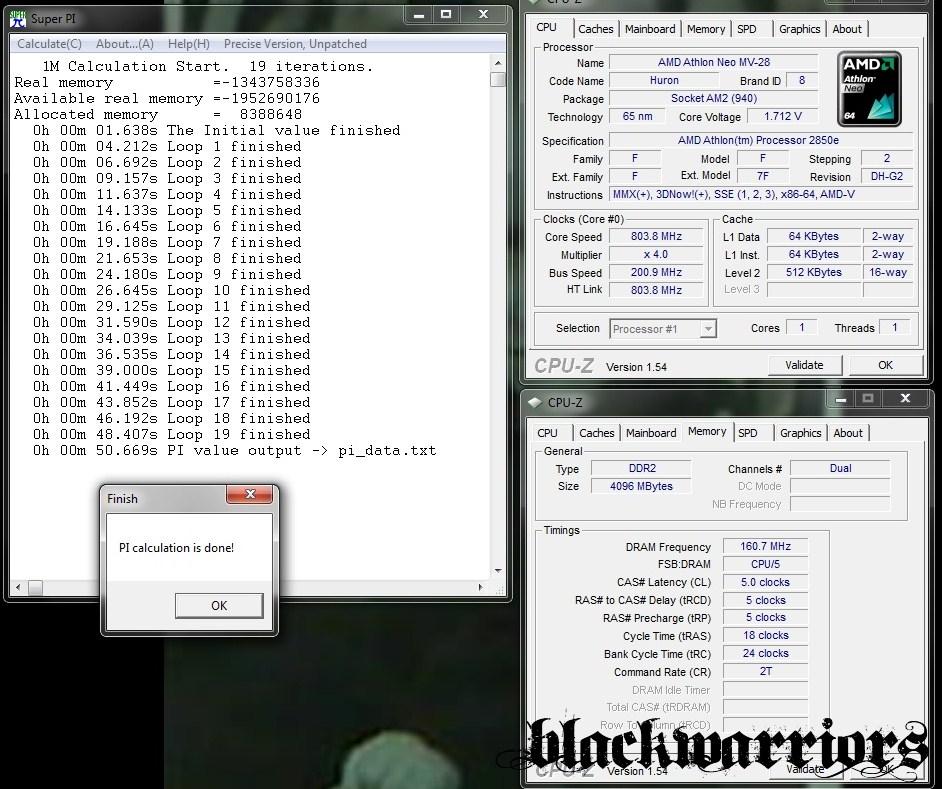942x789 pixels.
Task: Click the DRAM Frequency value '160.7 MHz'
Action: pyautogui.click(x=765, y=546)
